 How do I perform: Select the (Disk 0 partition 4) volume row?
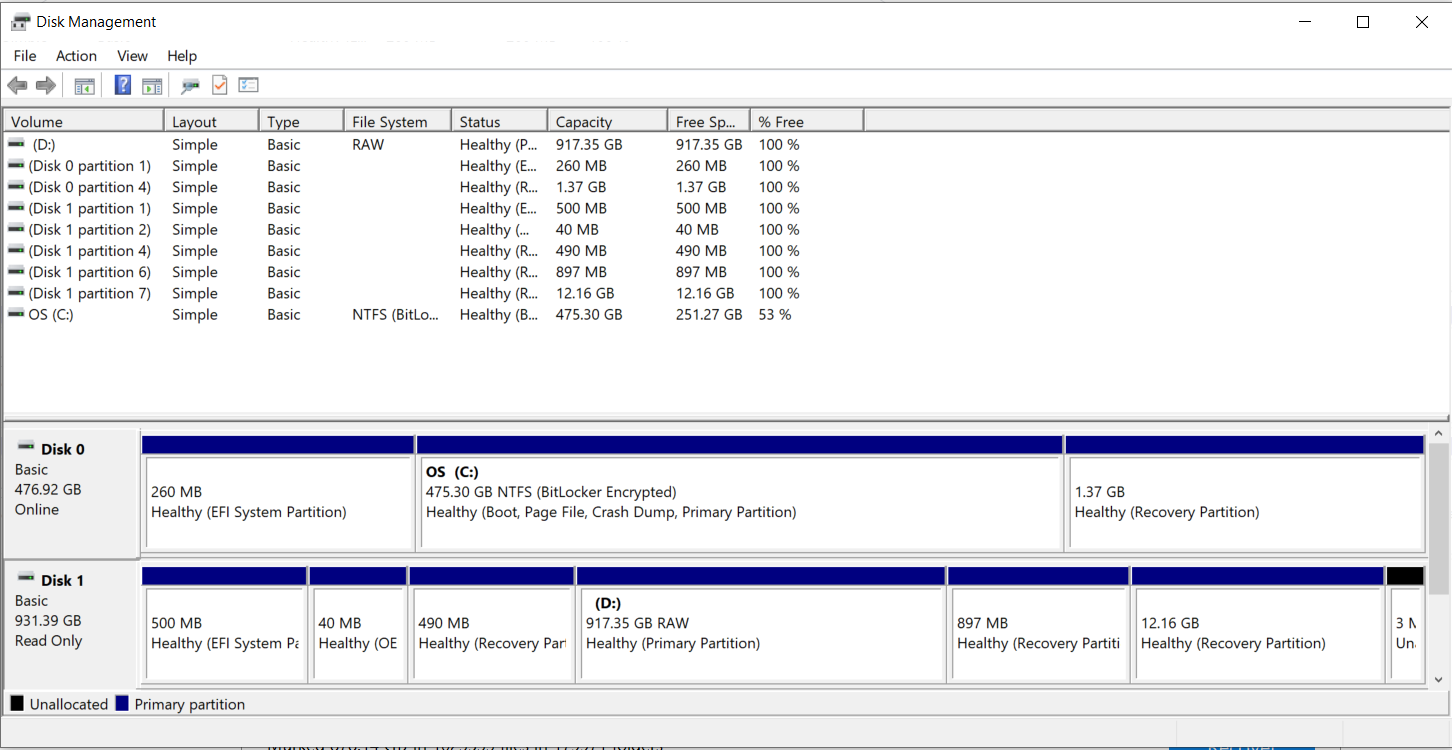[433, 187]
